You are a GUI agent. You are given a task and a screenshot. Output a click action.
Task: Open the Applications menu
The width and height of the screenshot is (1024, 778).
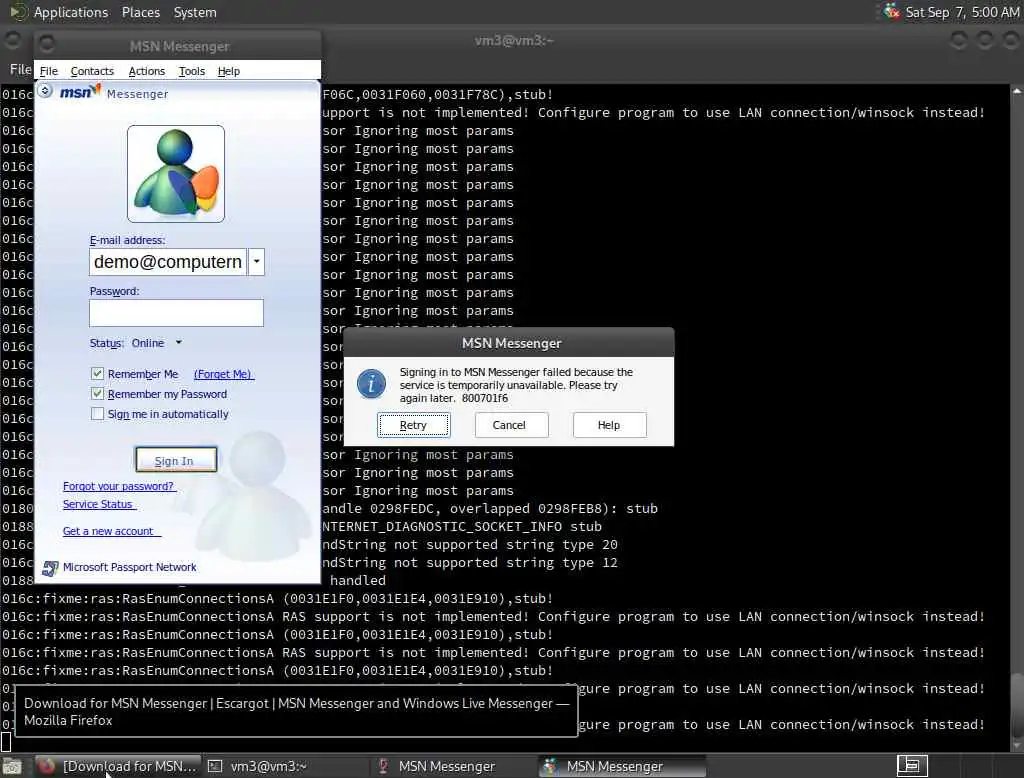pos(71,12)
